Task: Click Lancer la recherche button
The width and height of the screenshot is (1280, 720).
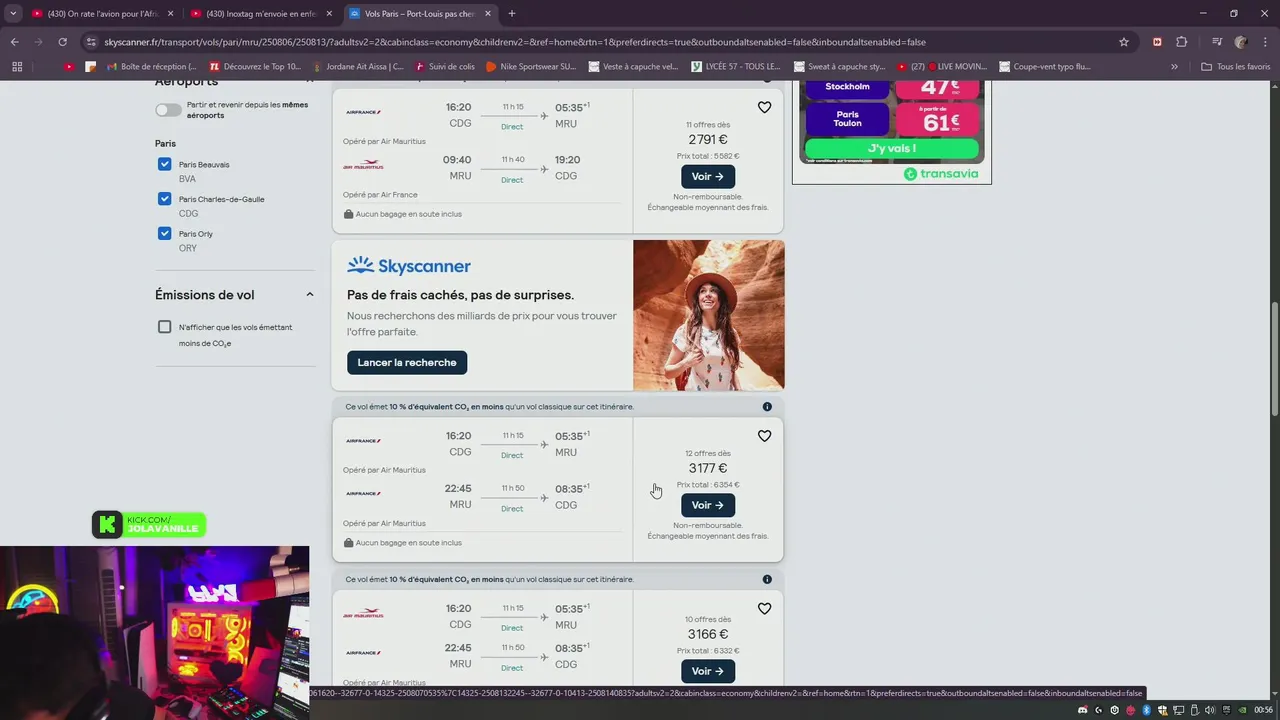Action: click(407, 362)
